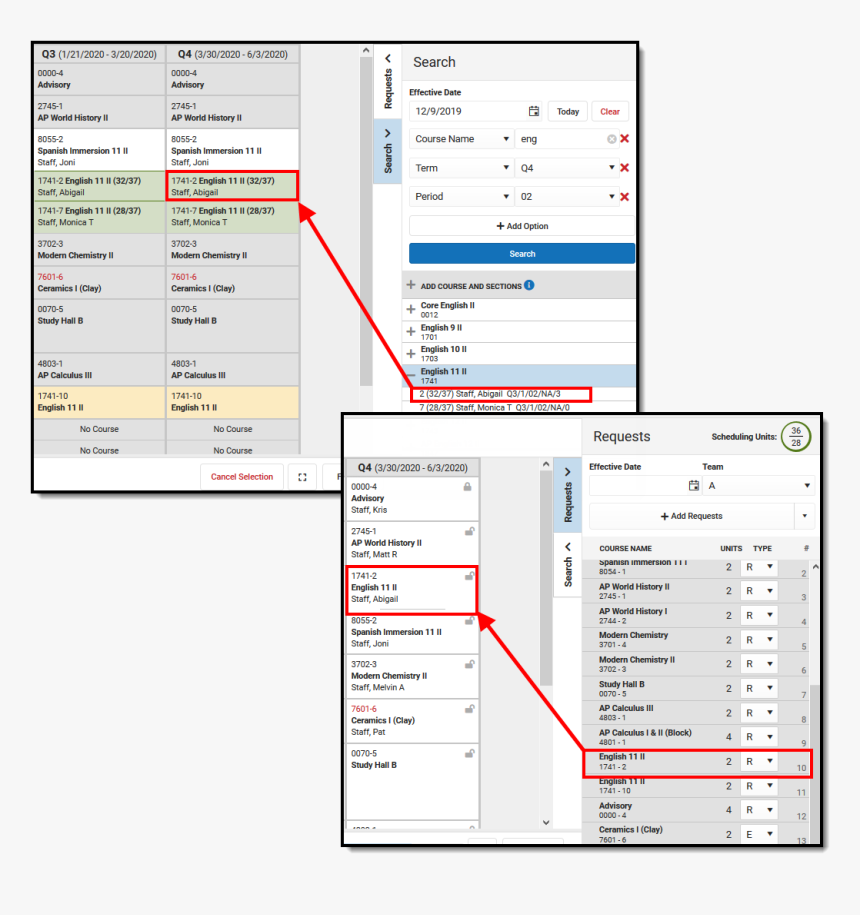This screenshot has height=915, width=860.
Task: Click Add Requests button
Action: point(692,516)
